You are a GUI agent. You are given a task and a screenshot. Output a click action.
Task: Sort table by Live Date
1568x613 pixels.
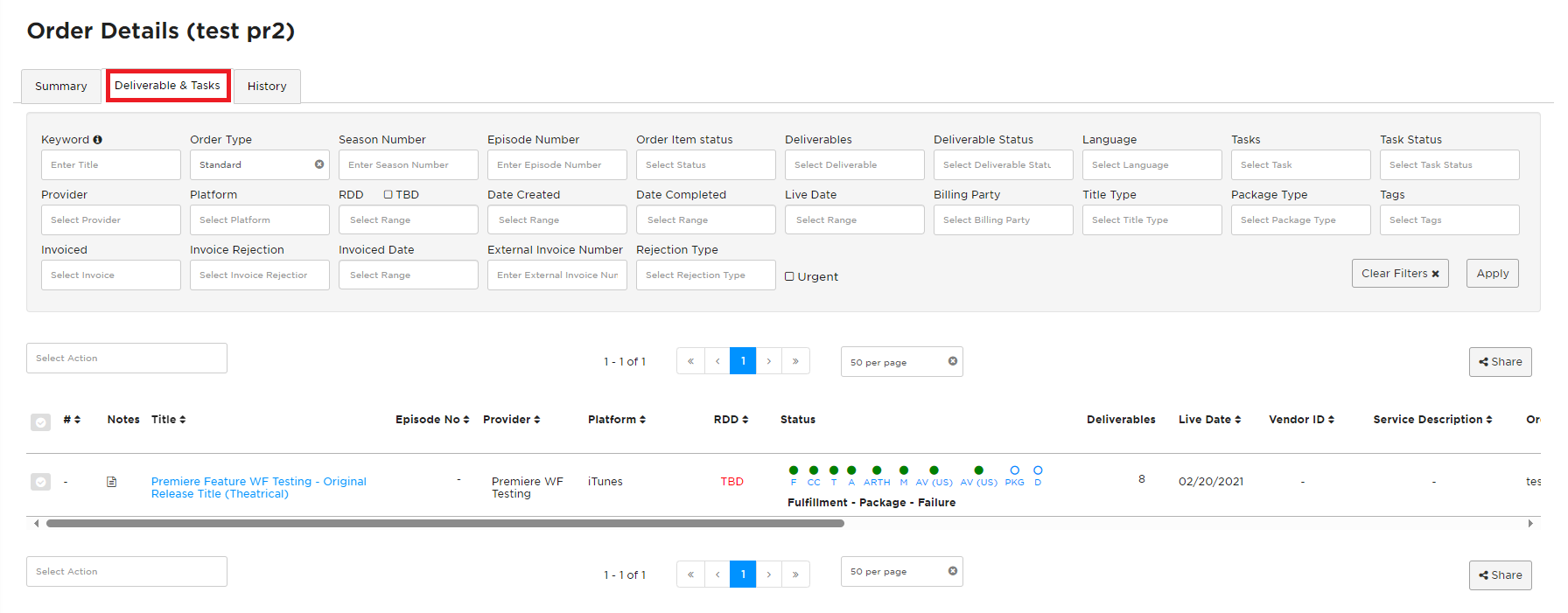coord(1210,420)
